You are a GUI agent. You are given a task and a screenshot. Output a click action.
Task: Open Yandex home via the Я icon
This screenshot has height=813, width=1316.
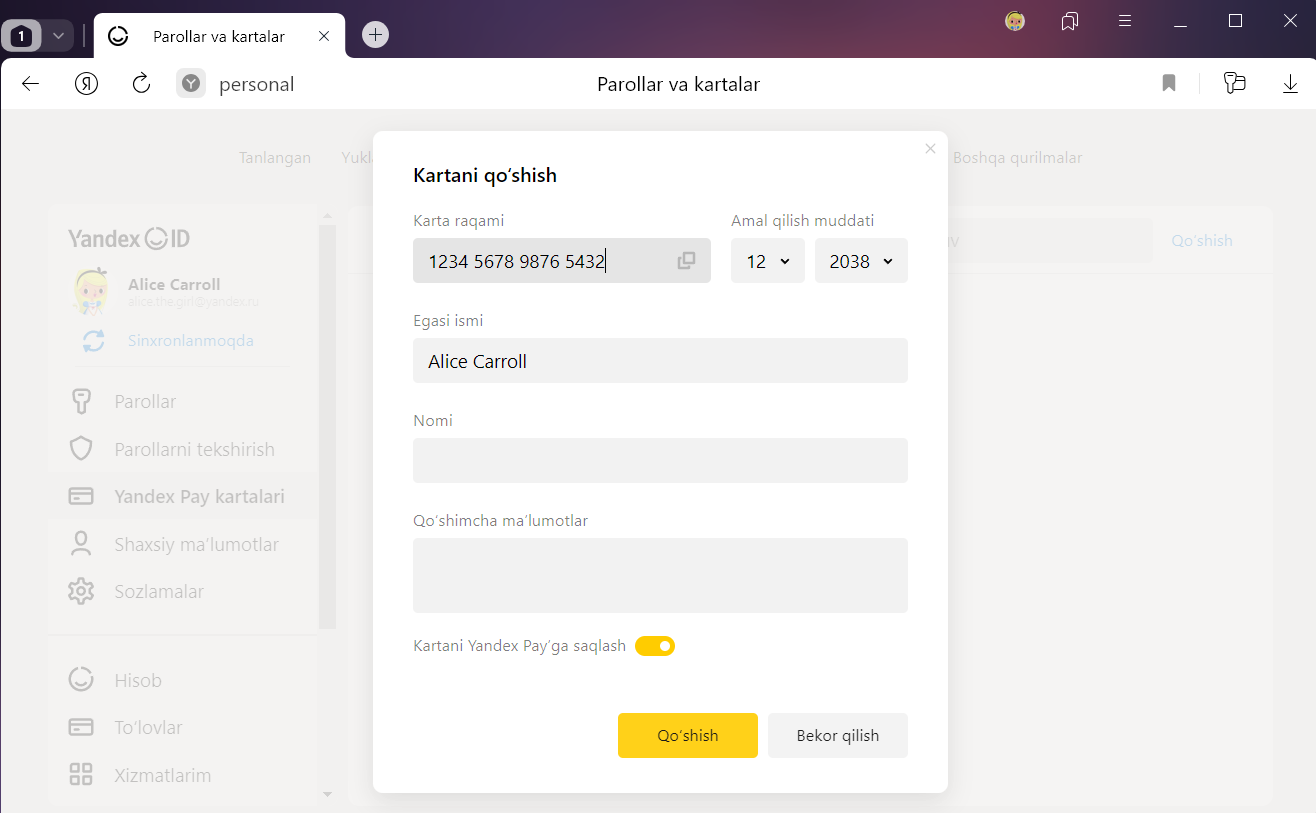click(86, 84)
